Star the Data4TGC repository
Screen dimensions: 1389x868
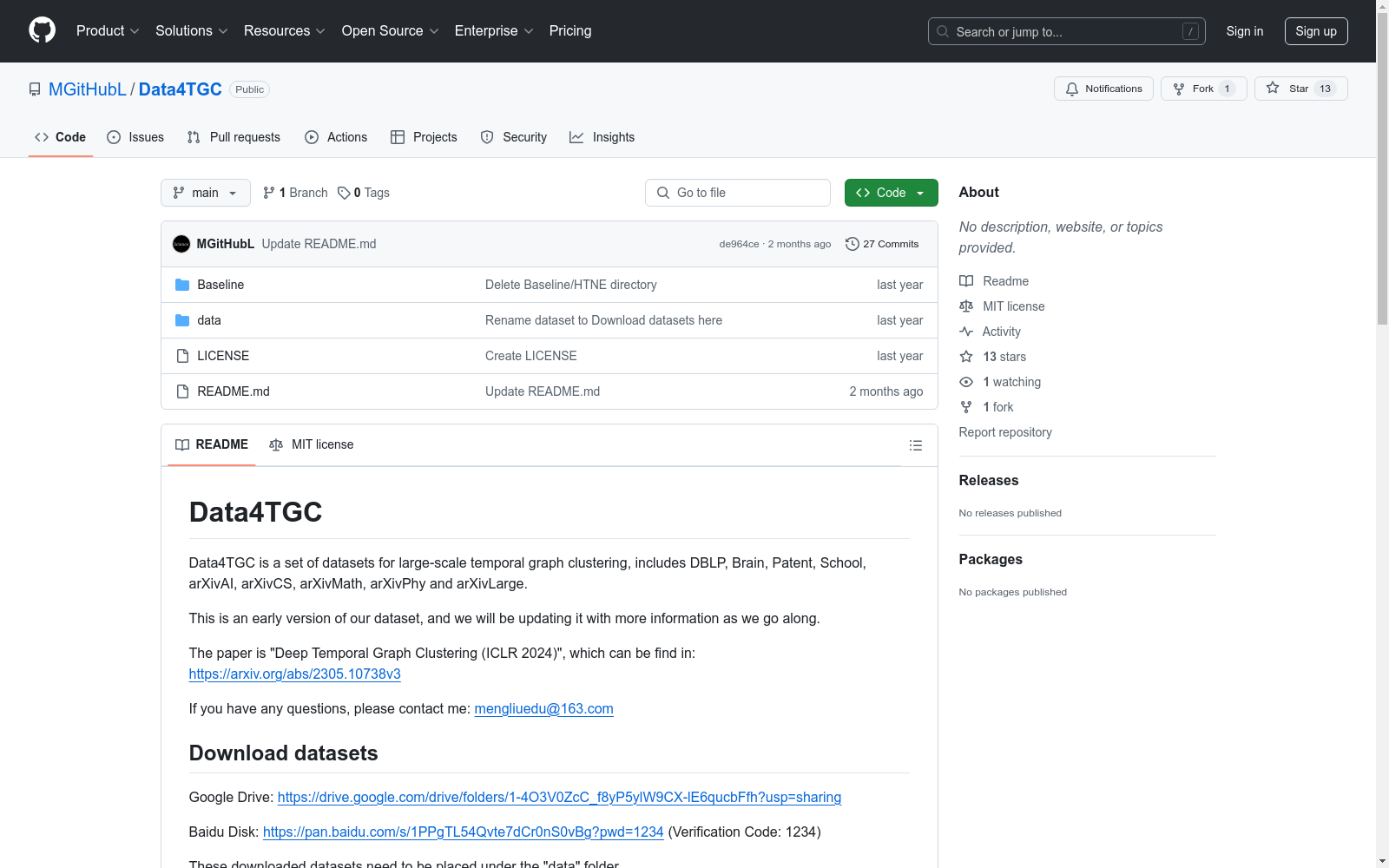(1300, 89)
